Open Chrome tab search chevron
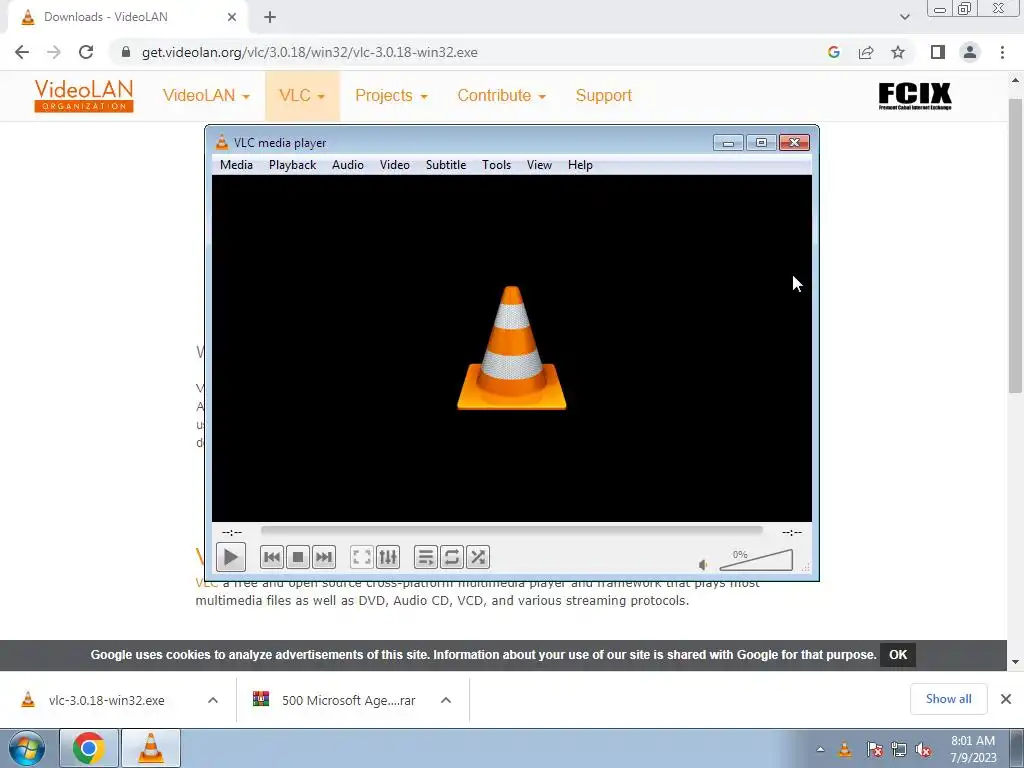The image size is (1024, 768). point(904,17)
